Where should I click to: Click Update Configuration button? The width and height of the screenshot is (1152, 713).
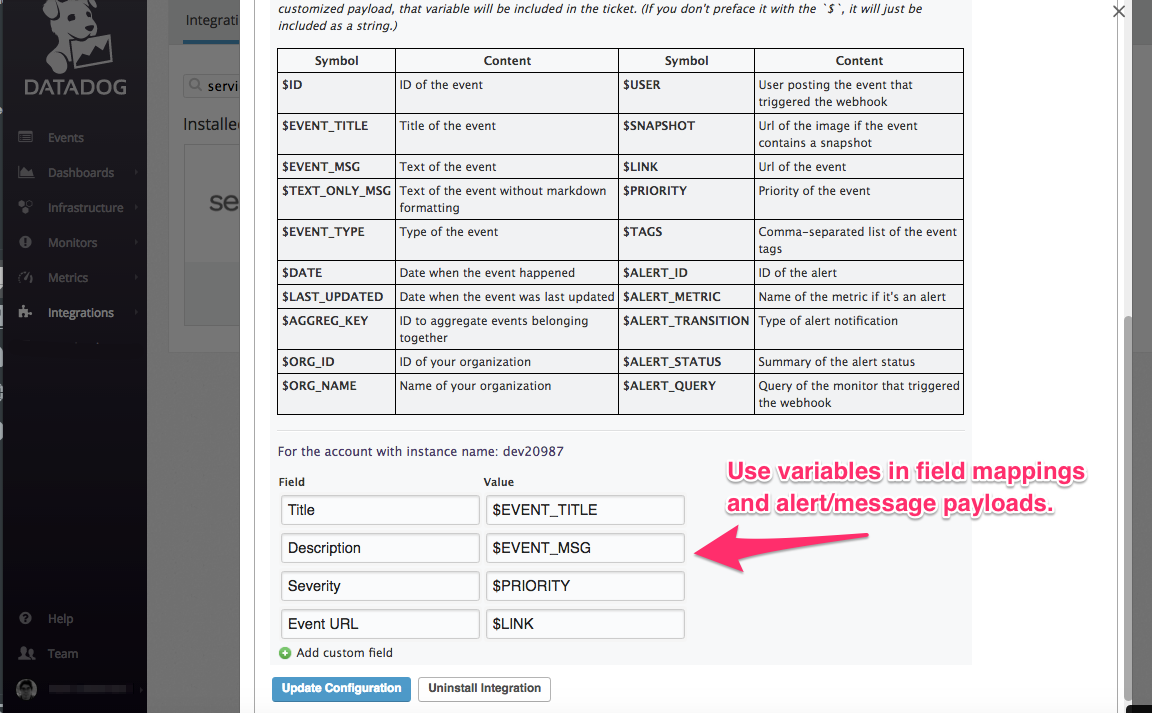tap(341, 688)
